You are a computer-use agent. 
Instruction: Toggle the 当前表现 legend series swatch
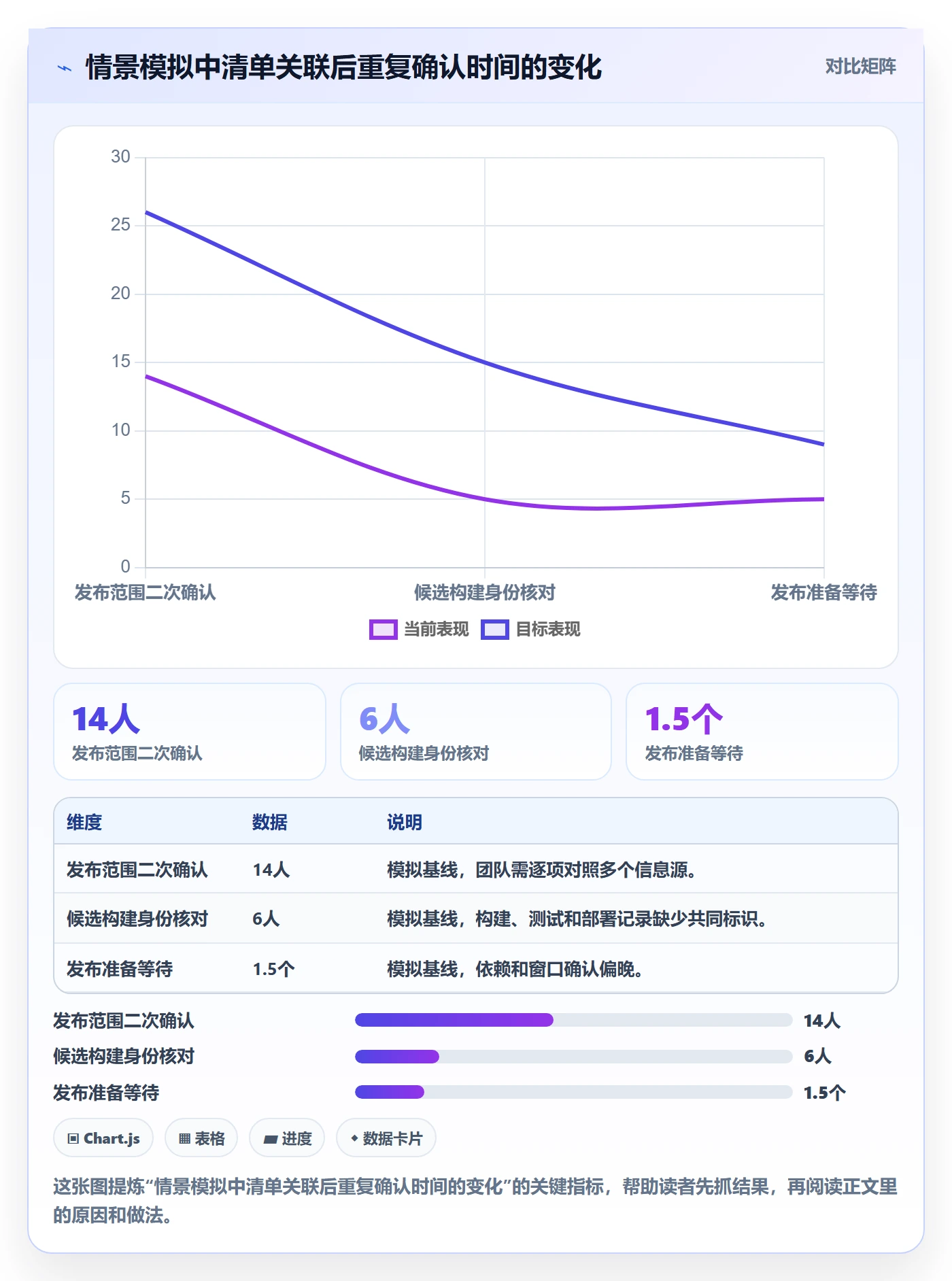(383, 630)
